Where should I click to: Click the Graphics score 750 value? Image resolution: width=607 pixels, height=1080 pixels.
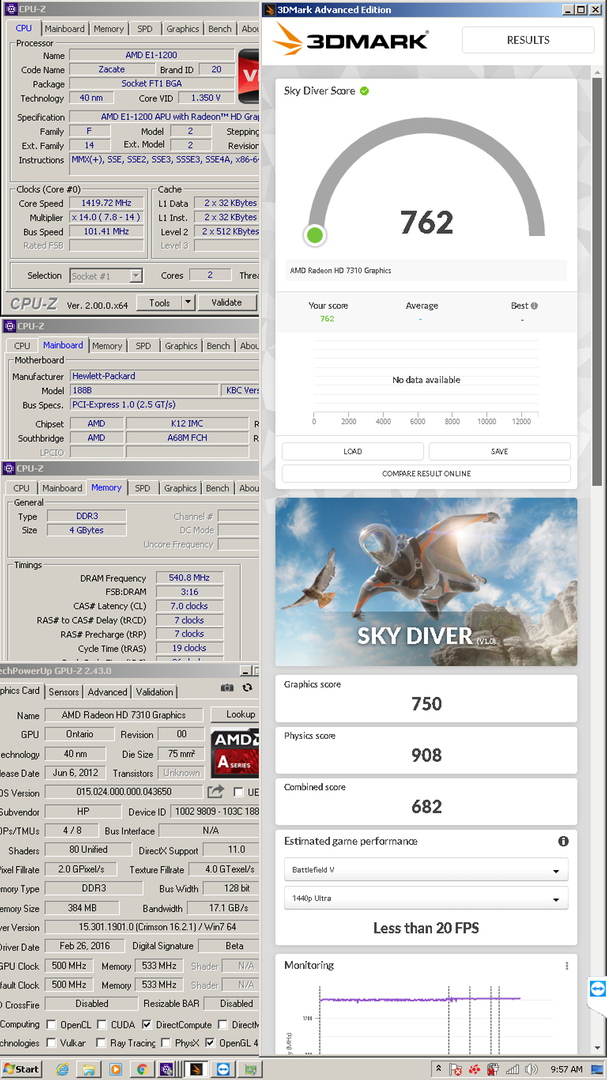coord(426,703)
